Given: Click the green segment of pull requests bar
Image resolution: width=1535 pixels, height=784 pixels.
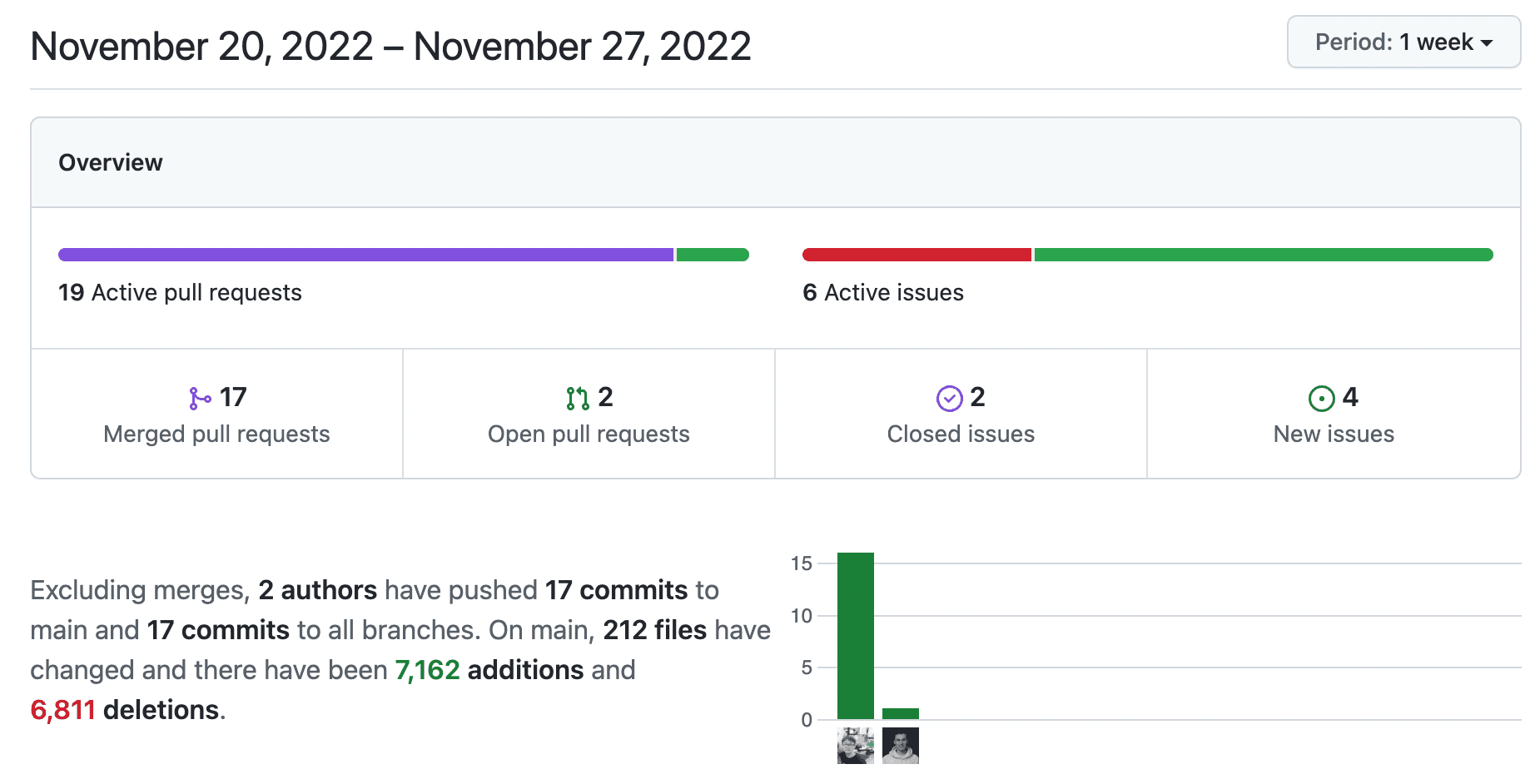Looking at the screenshot, I should pyautogui.click(x=713, y=255).
